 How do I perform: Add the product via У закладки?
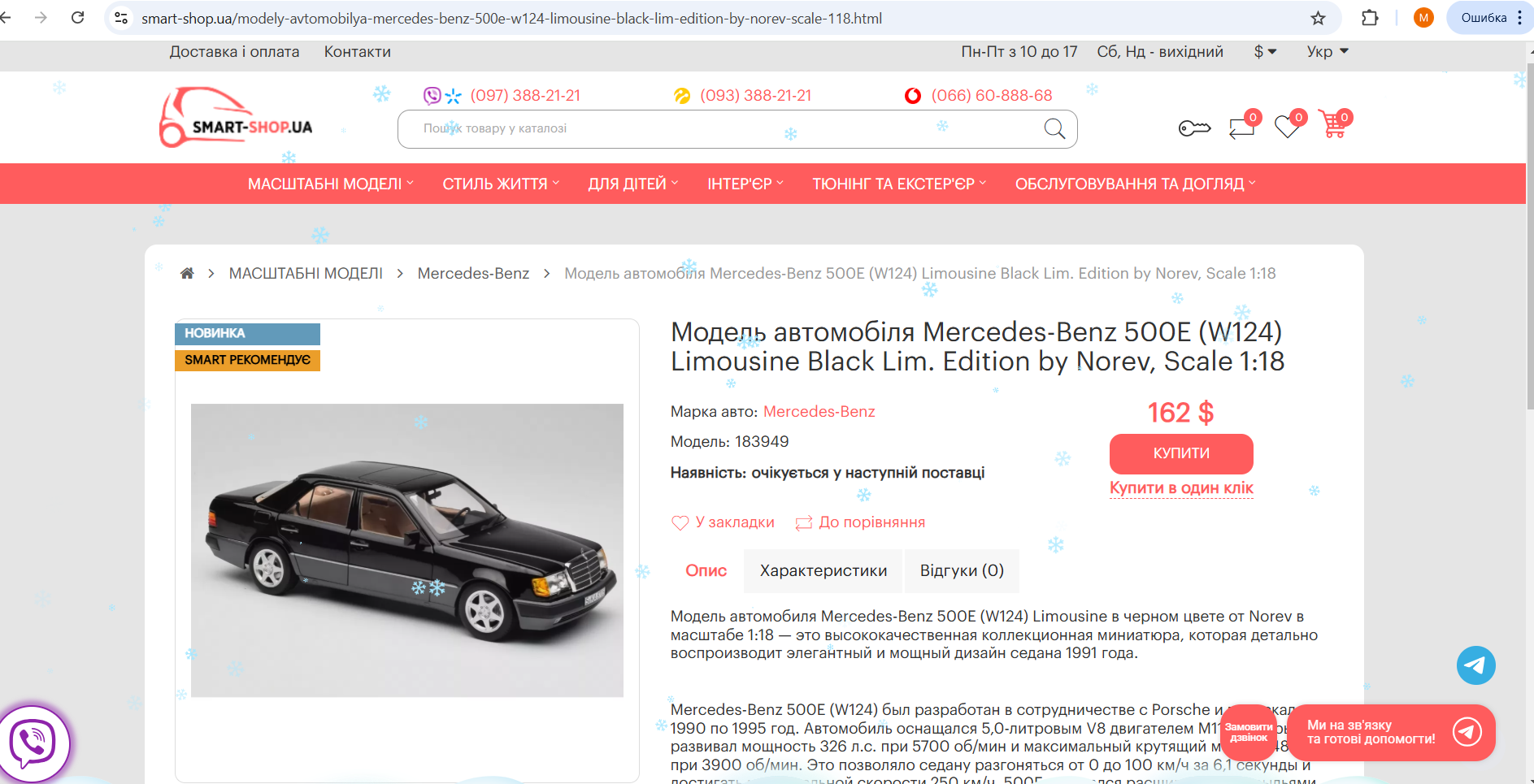click(x=723, y=522)
